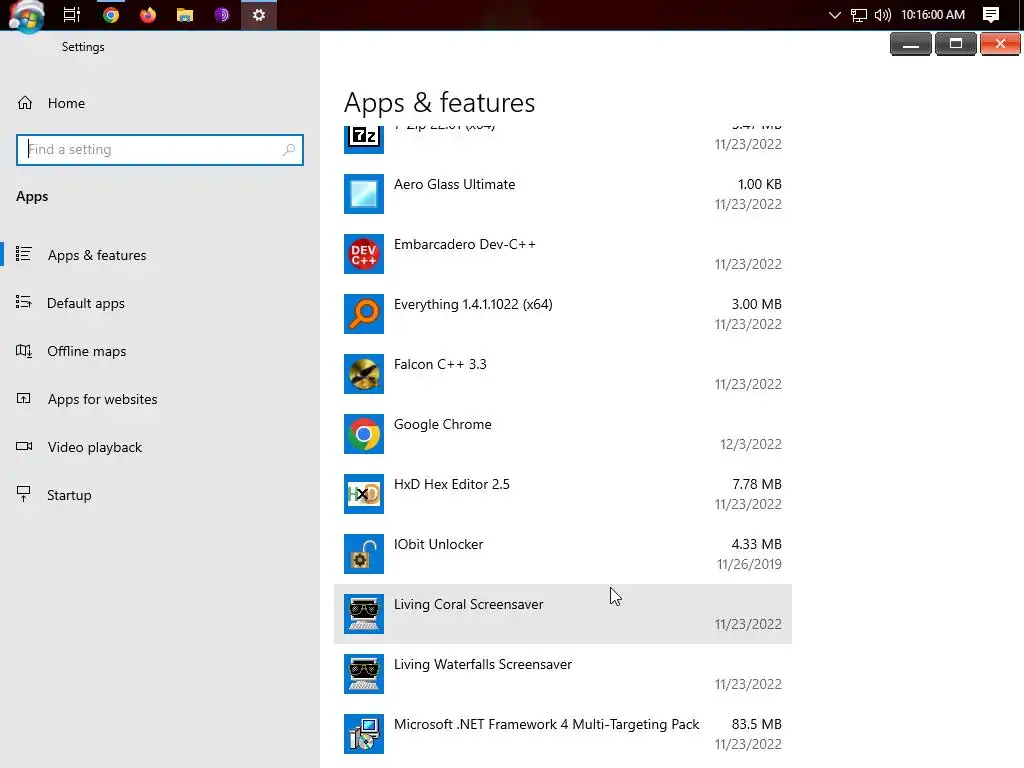
Task: Click the Falcon C++ icon
Action: [x=364, y=374]
